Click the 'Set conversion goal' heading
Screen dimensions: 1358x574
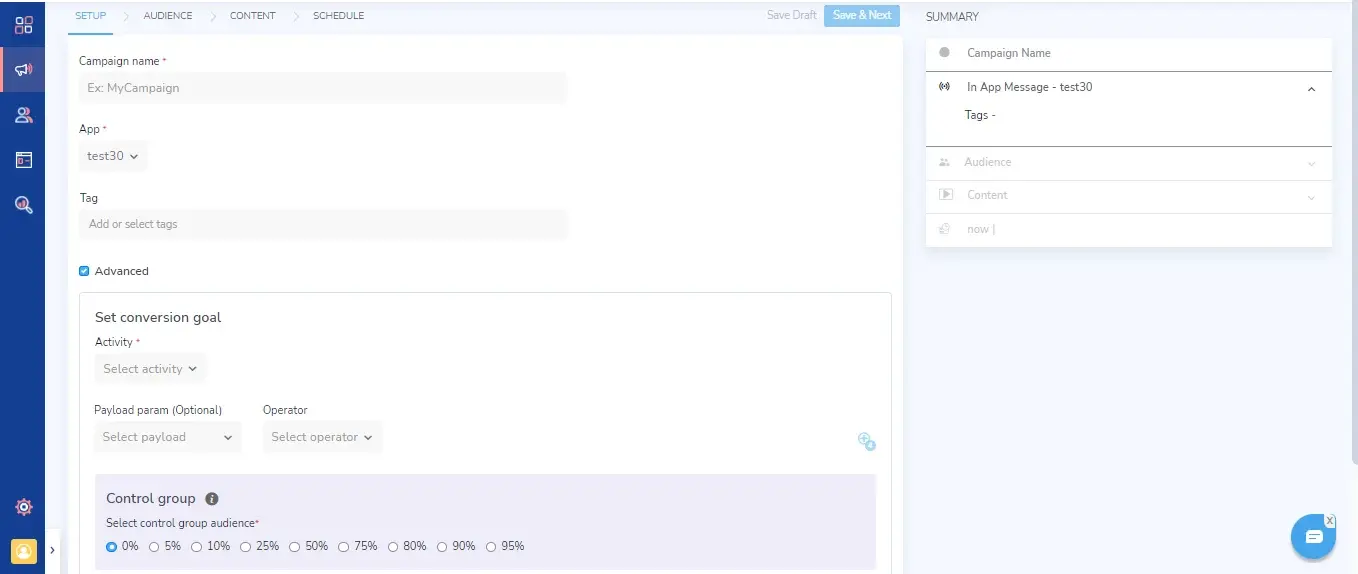pos(158,317)
